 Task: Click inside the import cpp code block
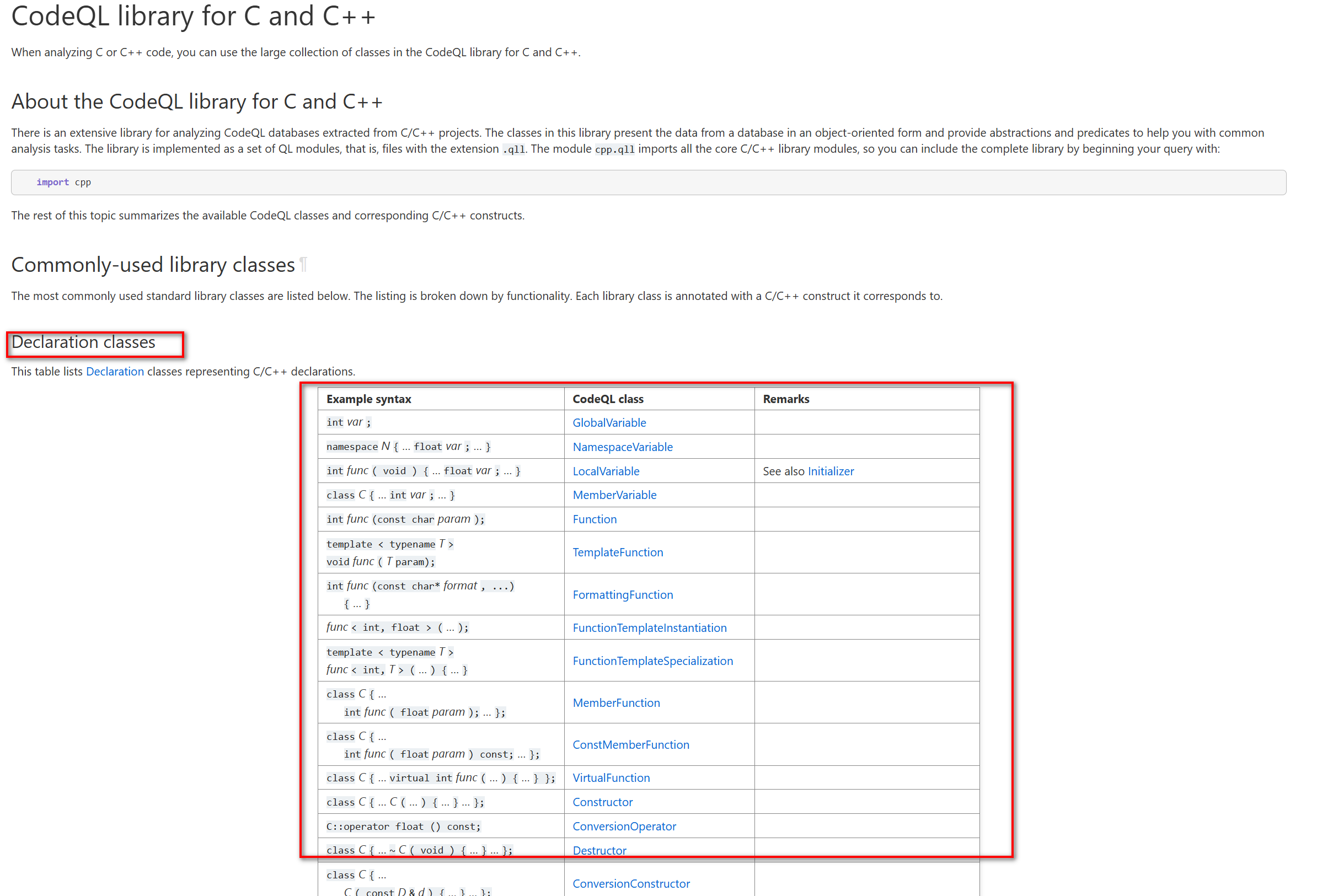coord(647,183)
